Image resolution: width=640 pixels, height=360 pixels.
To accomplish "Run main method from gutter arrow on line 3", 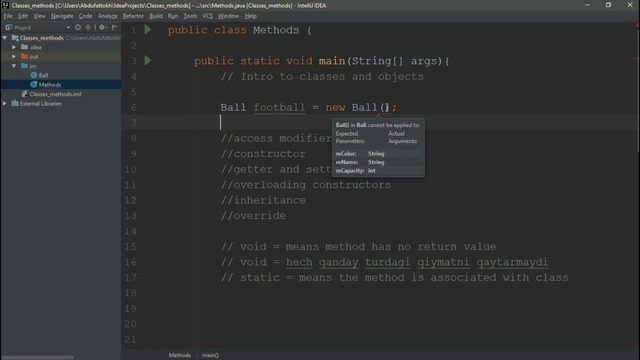I will pos(148,61).
